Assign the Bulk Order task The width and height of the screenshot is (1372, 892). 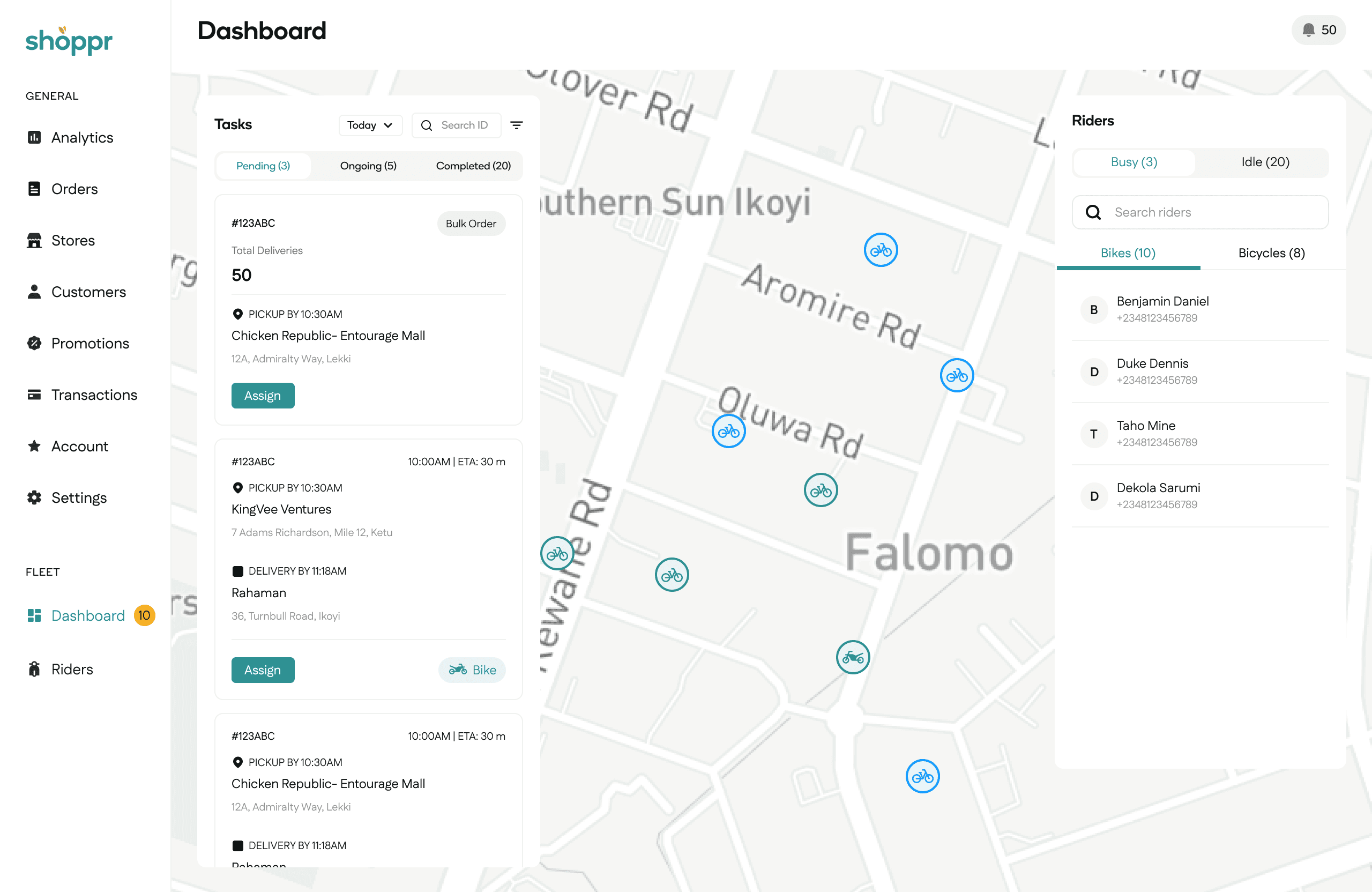(262, 396)
